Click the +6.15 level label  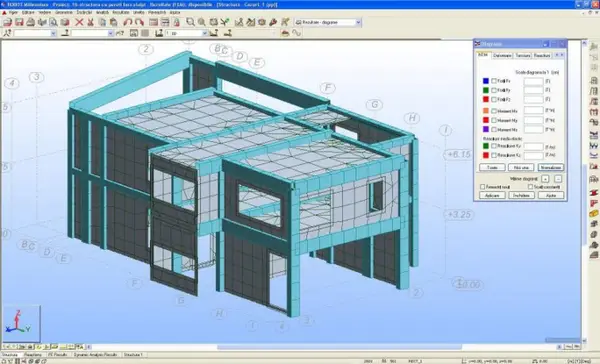(459, 154)
